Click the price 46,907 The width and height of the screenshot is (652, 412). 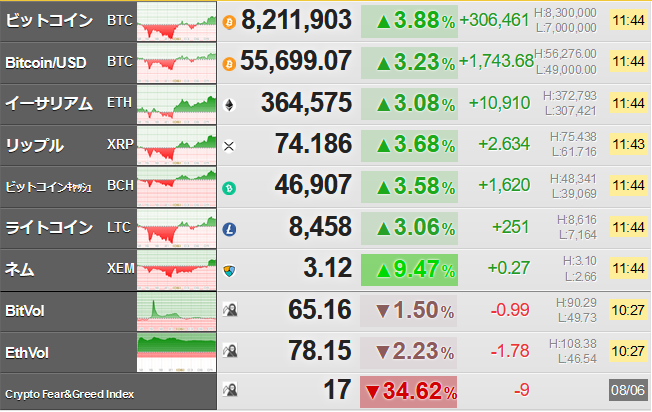click(x=313, y=185)
